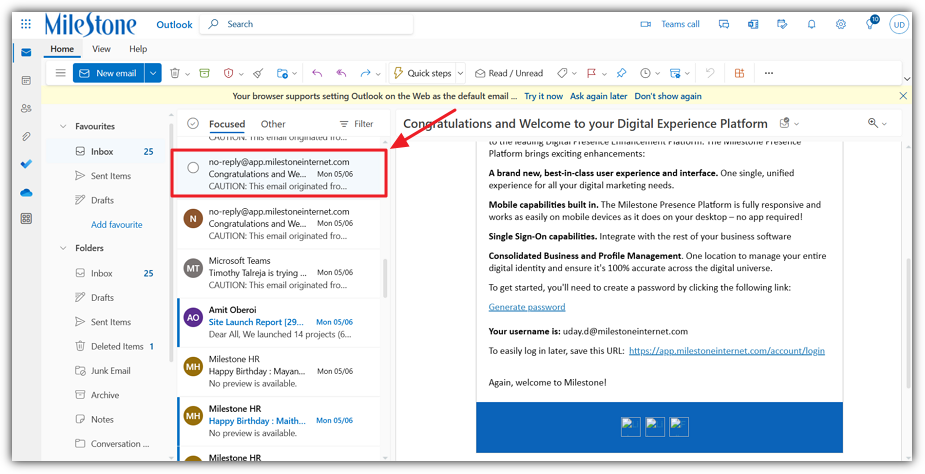
Task: Open the app launcher grid
Action: point(26,24)
